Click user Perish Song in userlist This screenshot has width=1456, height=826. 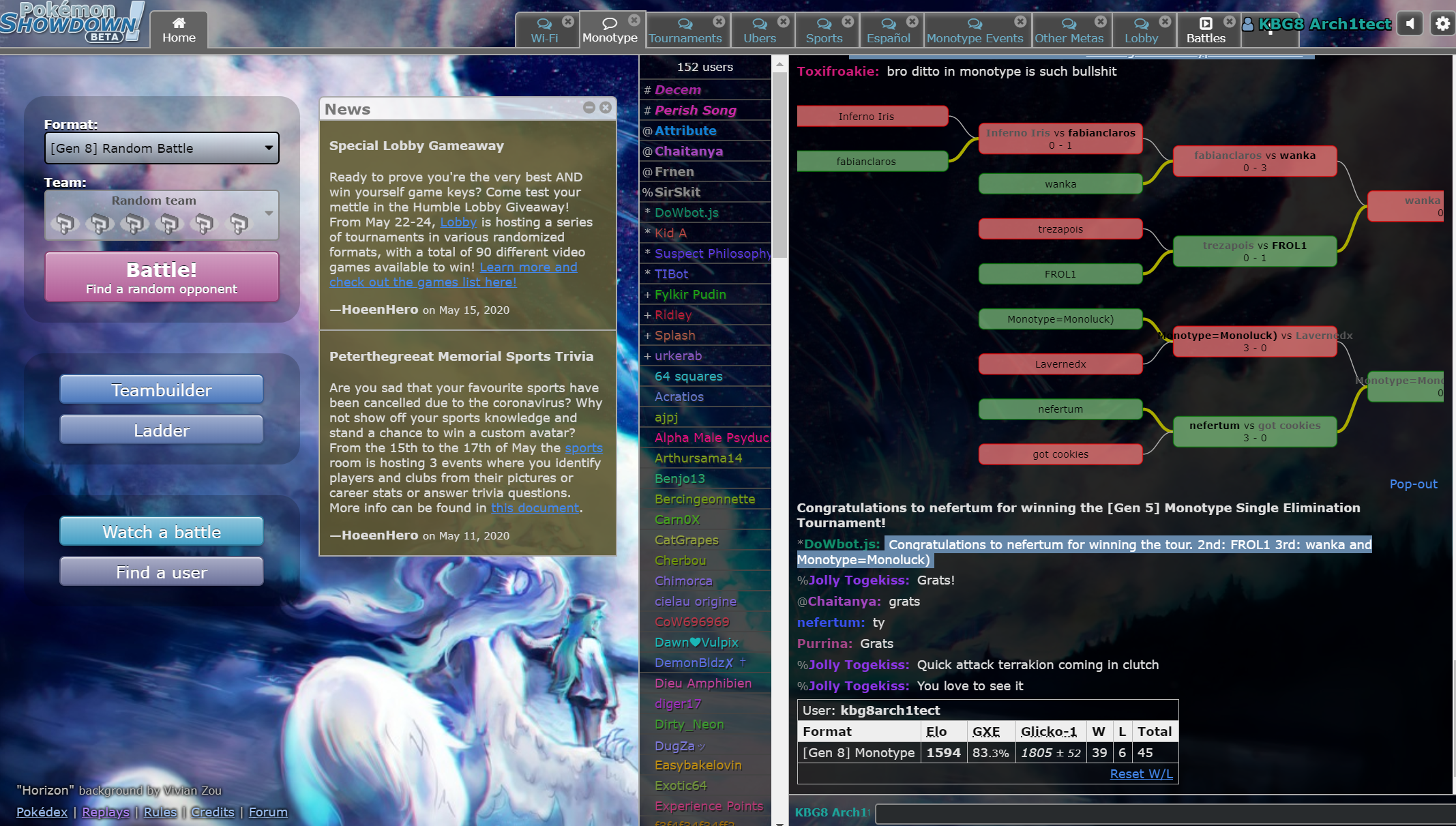705,110
